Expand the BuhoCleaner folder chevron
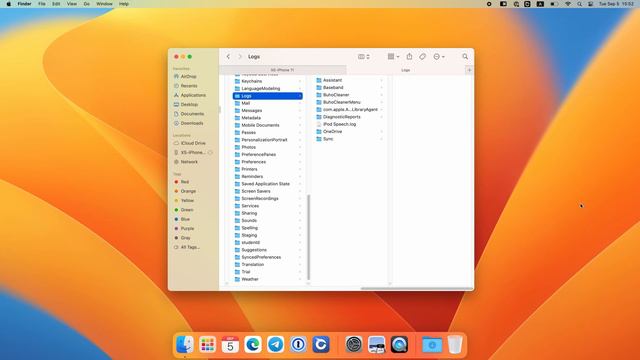This screenshot has width=640, height=360. click(381, 95)
